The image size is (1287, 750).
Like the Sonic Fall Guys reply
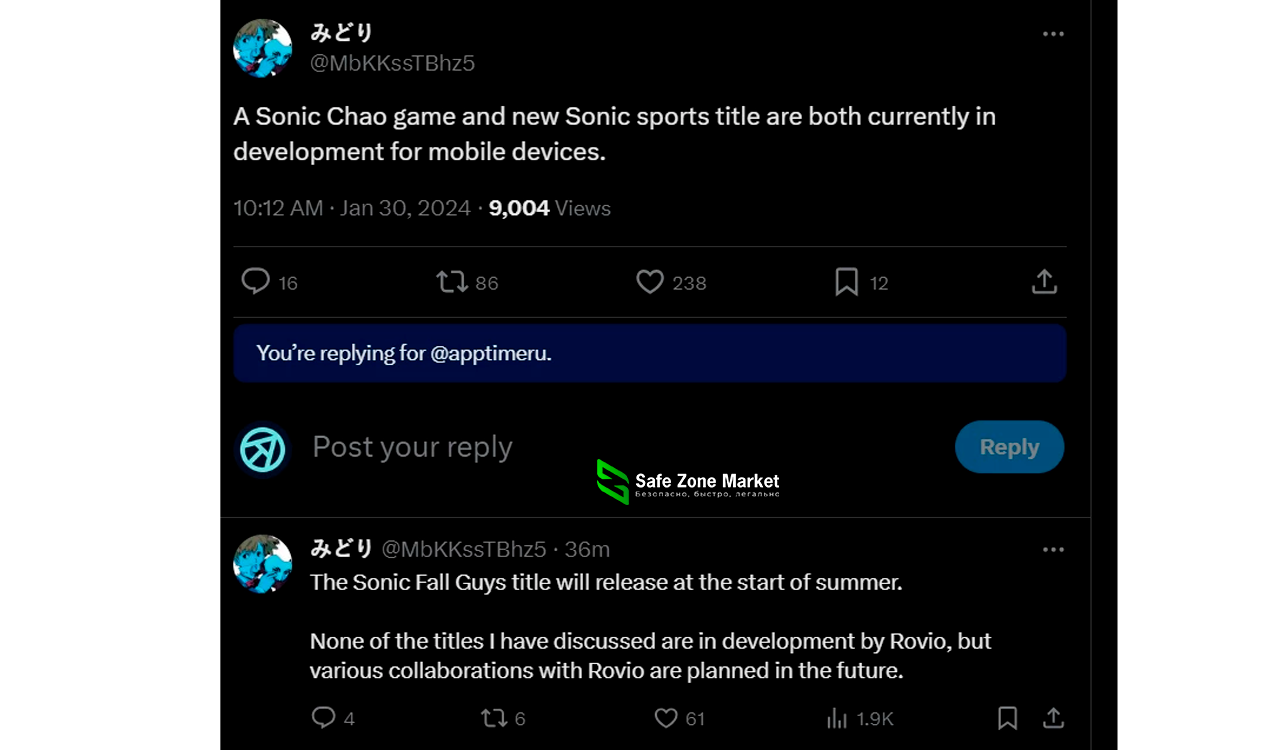click(x=666, y=718)
